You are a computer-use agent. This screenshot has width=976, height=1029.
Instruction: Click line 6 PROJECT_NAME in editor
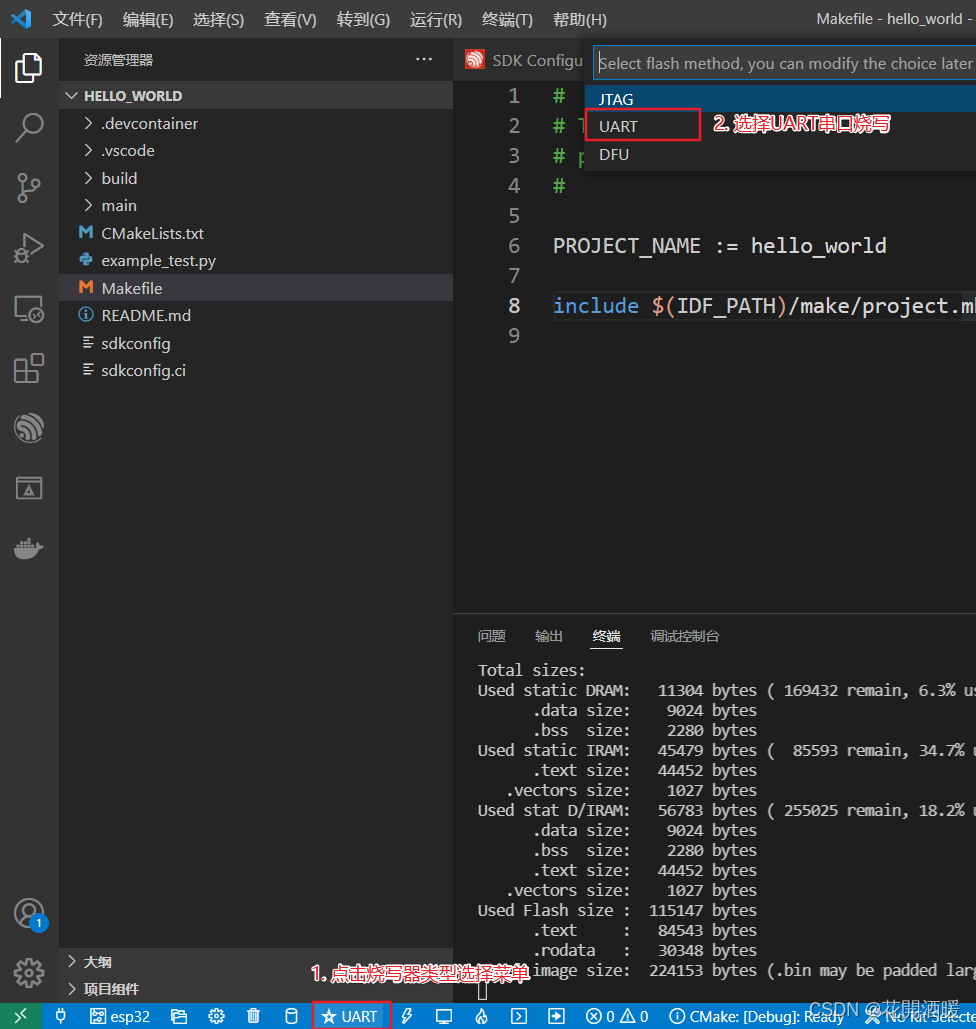point(719,245)
